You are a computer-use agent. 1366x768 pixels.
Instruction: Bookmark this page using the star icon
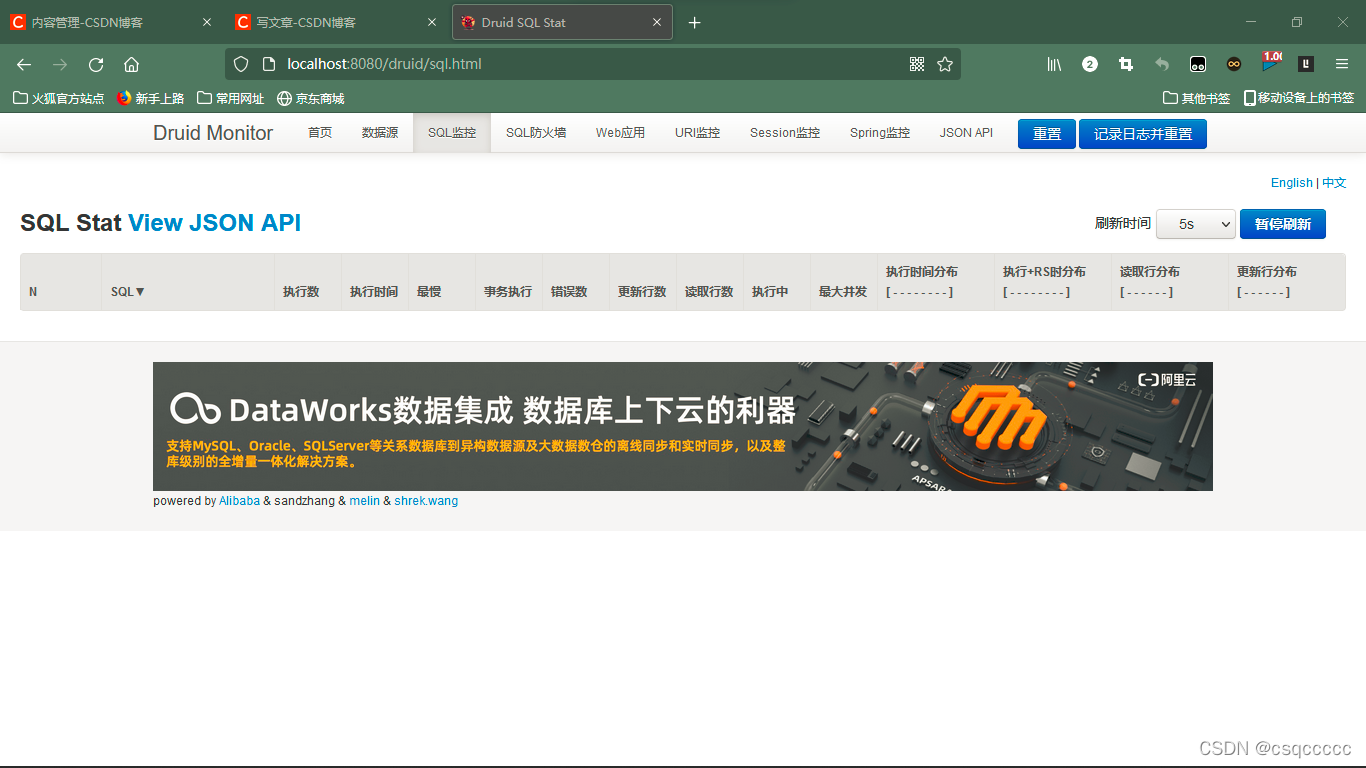click(945, 63)
